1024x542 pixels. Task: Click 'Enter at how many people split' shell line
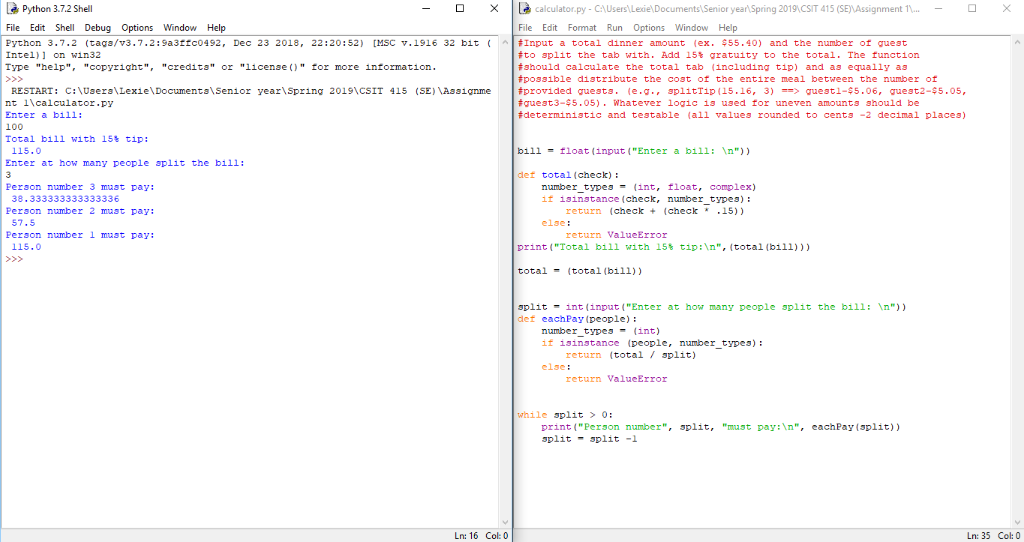coord(125,163)
